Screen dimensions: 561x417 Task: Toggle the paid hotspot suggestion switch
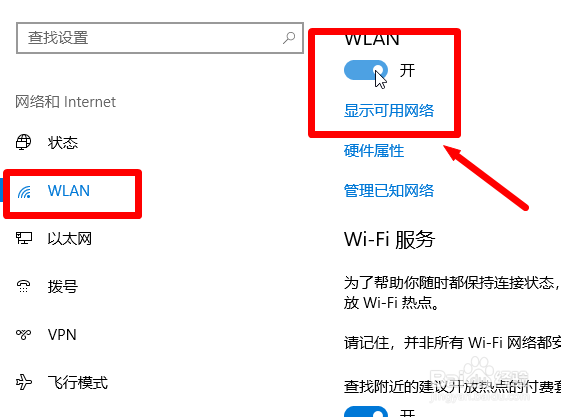coord(366,412)
